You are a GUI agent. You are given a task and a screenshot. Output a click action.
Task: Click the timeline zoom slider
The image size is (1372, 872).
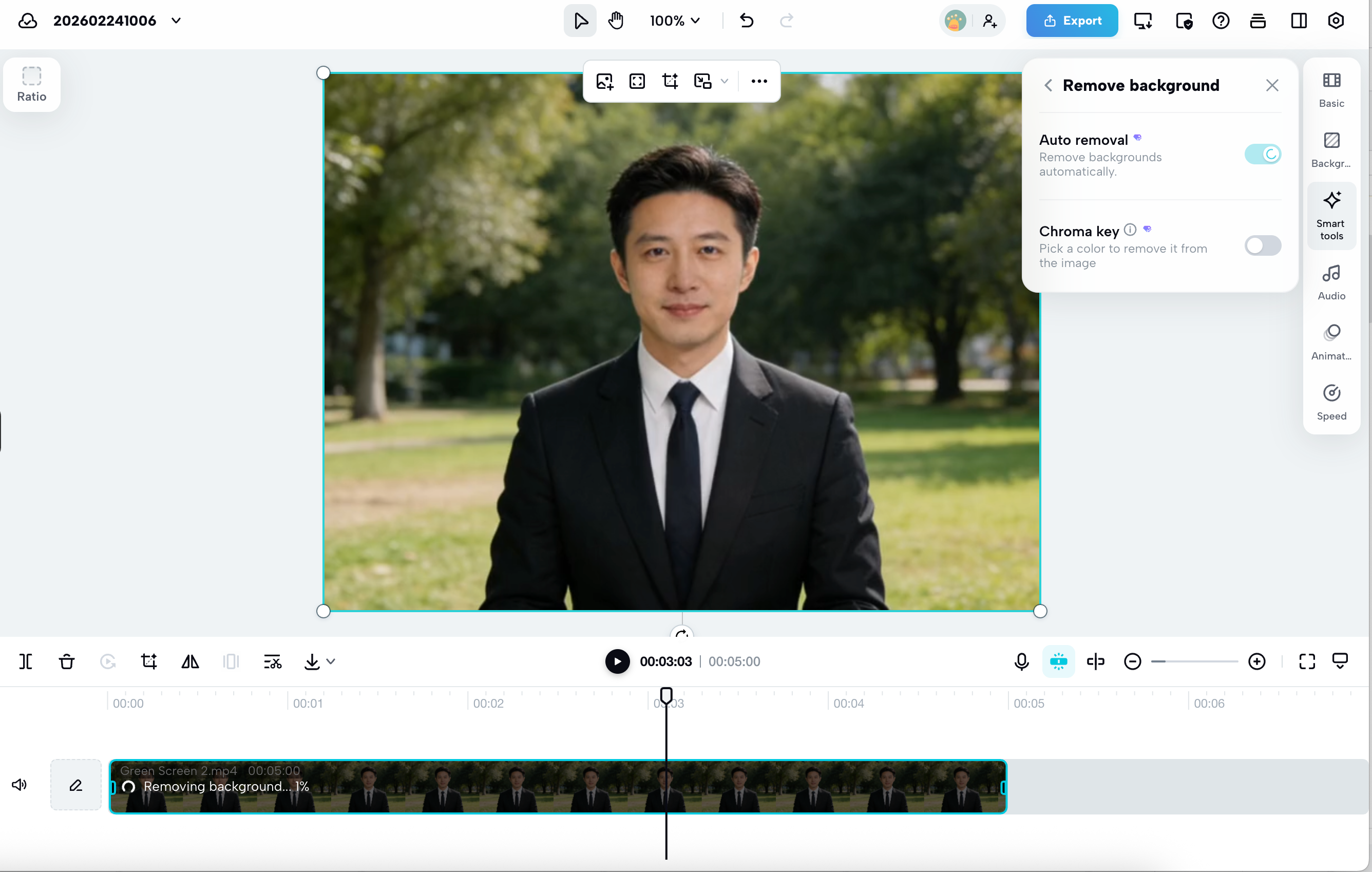coord(1194,661)
